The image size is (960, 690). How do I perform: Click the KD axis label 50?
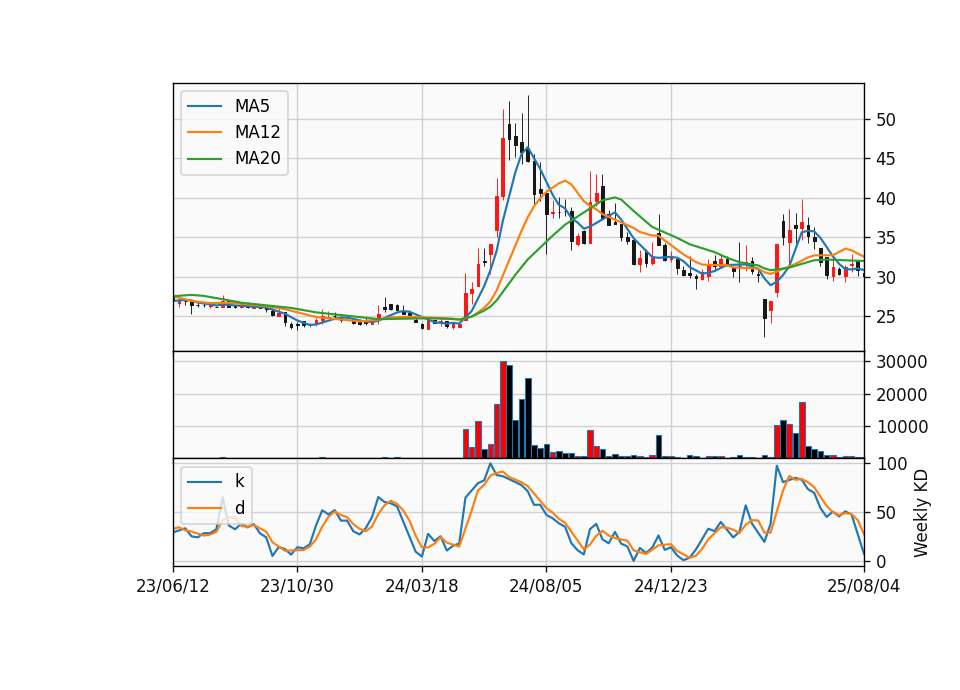886,513
